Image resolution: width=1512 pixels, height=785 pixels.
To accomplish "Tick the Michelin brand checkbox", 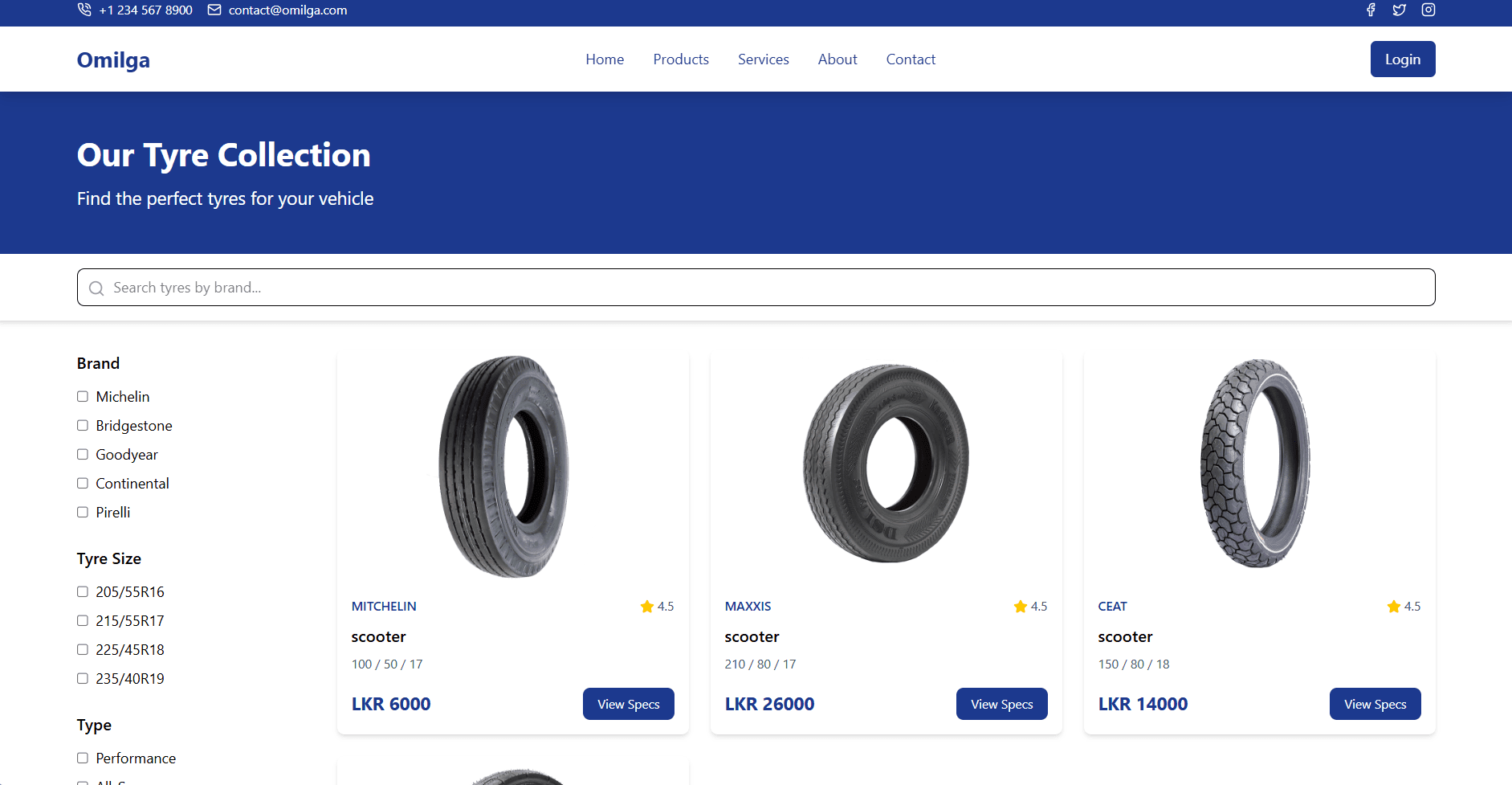I will tap(83, 396).
